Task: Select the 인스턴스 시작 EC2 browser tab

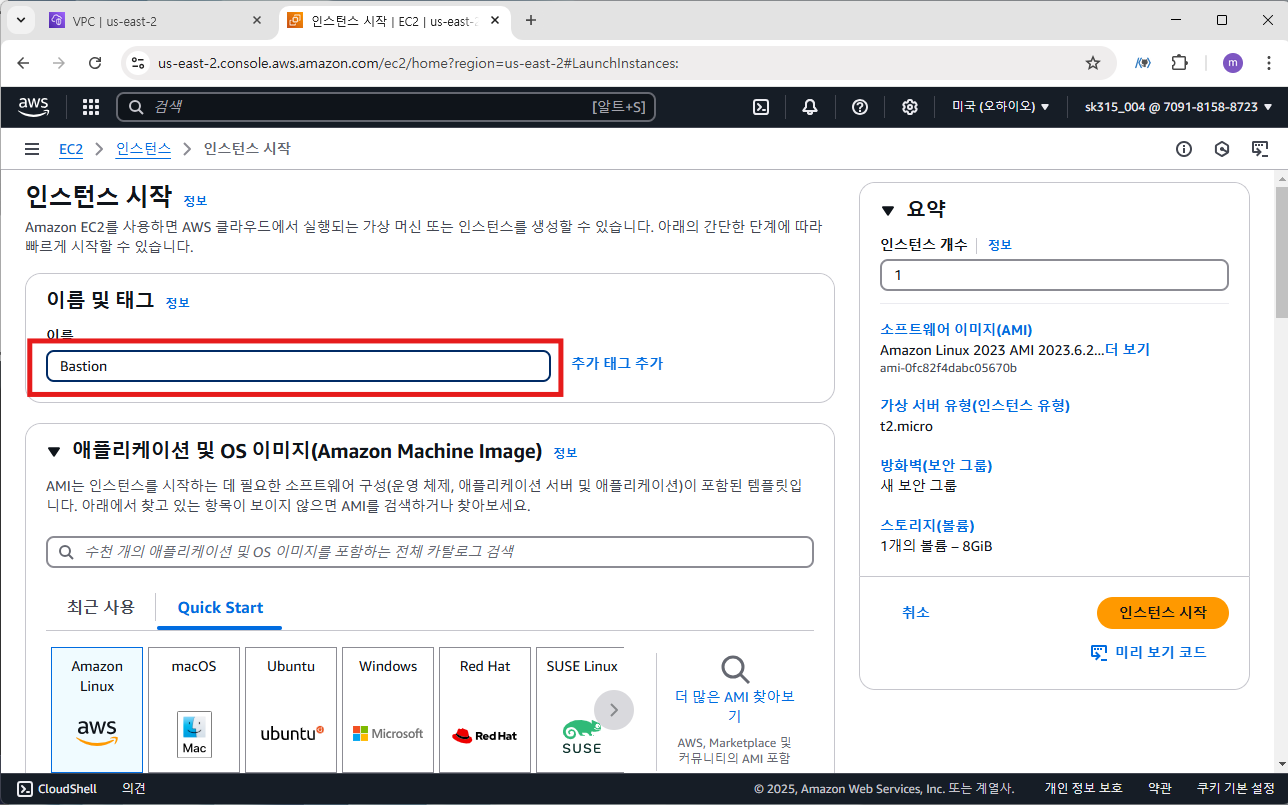Action: (x=396, y=20)
